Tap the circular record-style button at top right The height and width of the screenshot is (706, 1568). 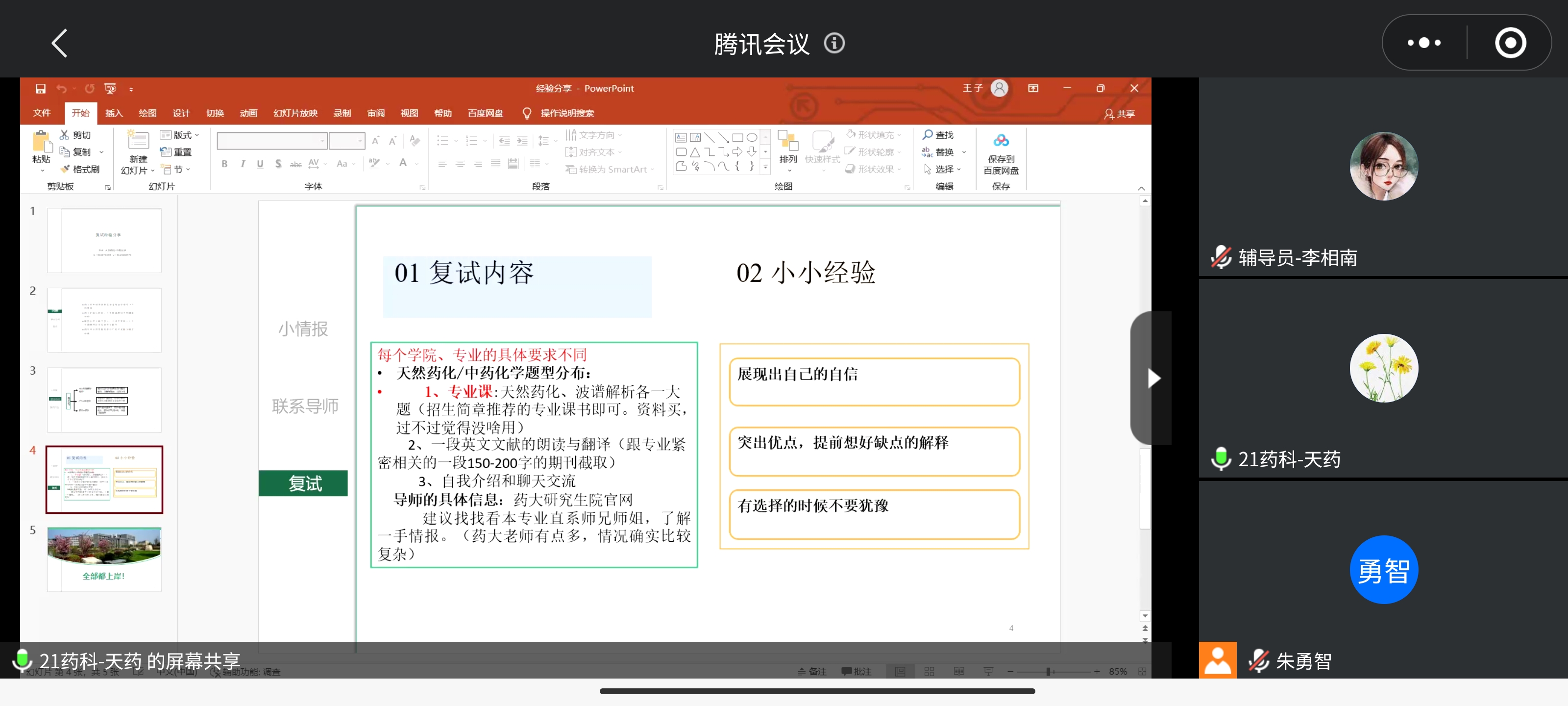[1510, 43]
